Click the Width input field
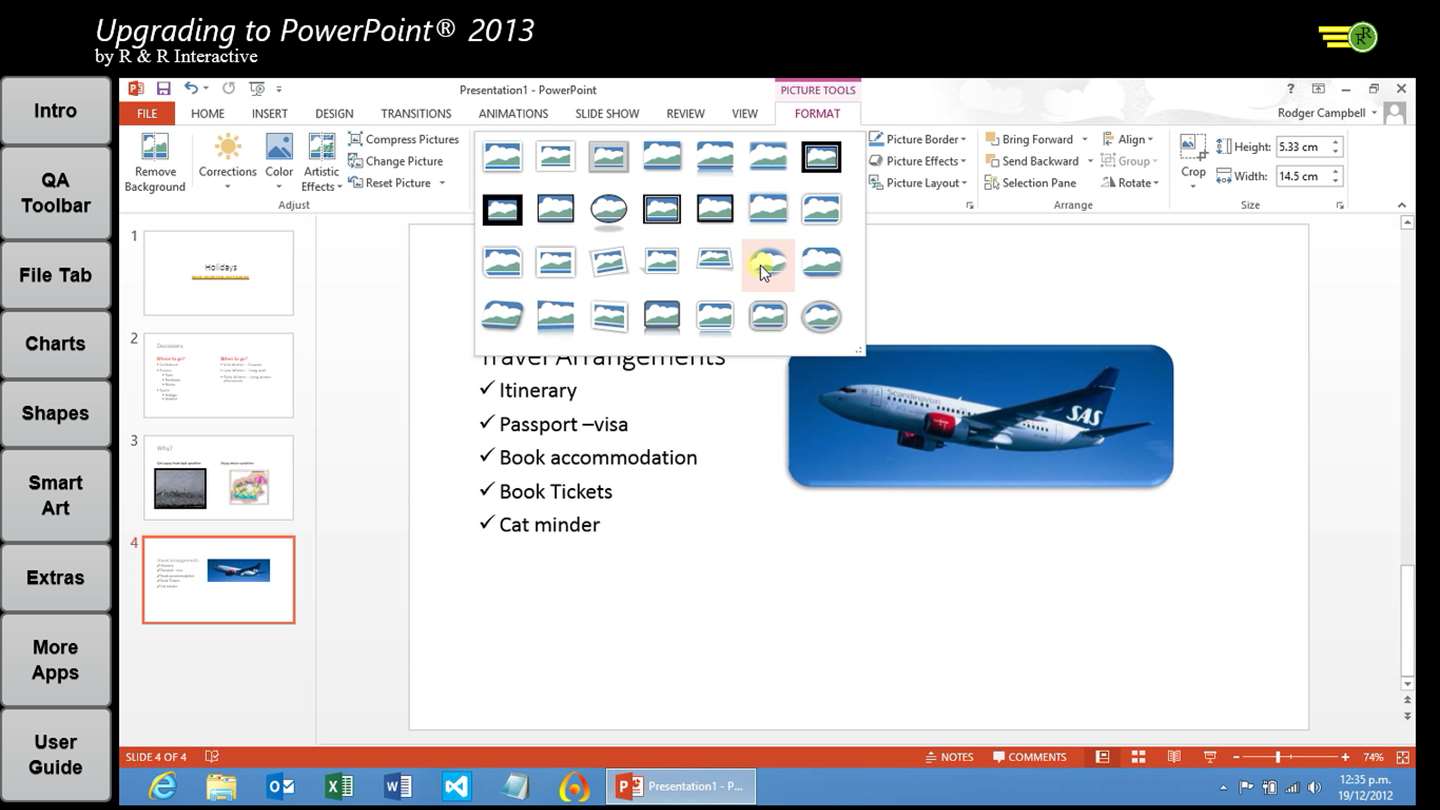 pos(1302,176)
